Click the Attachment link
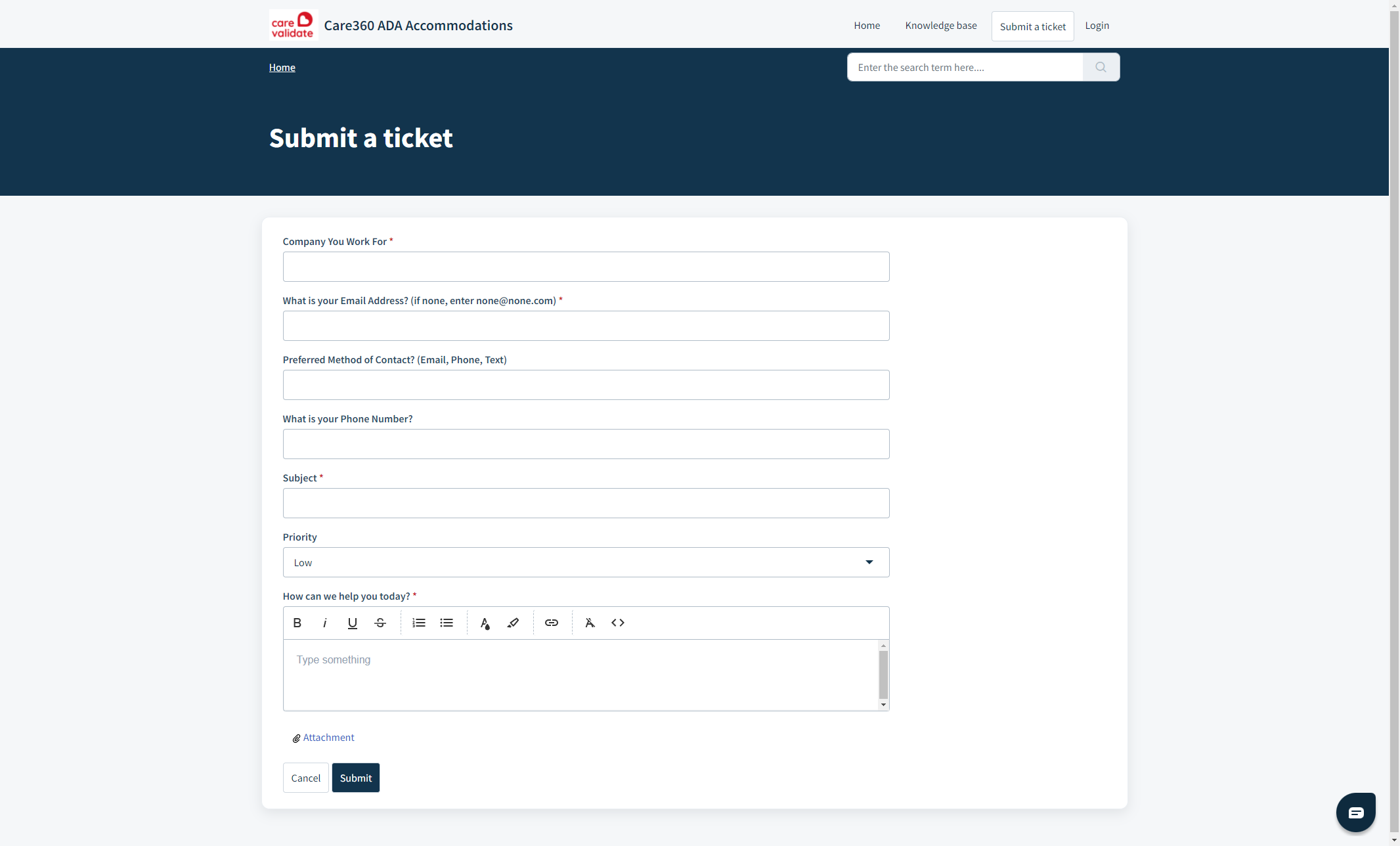The width and height of the screenshot is (1400, 846). [x=328, y=738]
